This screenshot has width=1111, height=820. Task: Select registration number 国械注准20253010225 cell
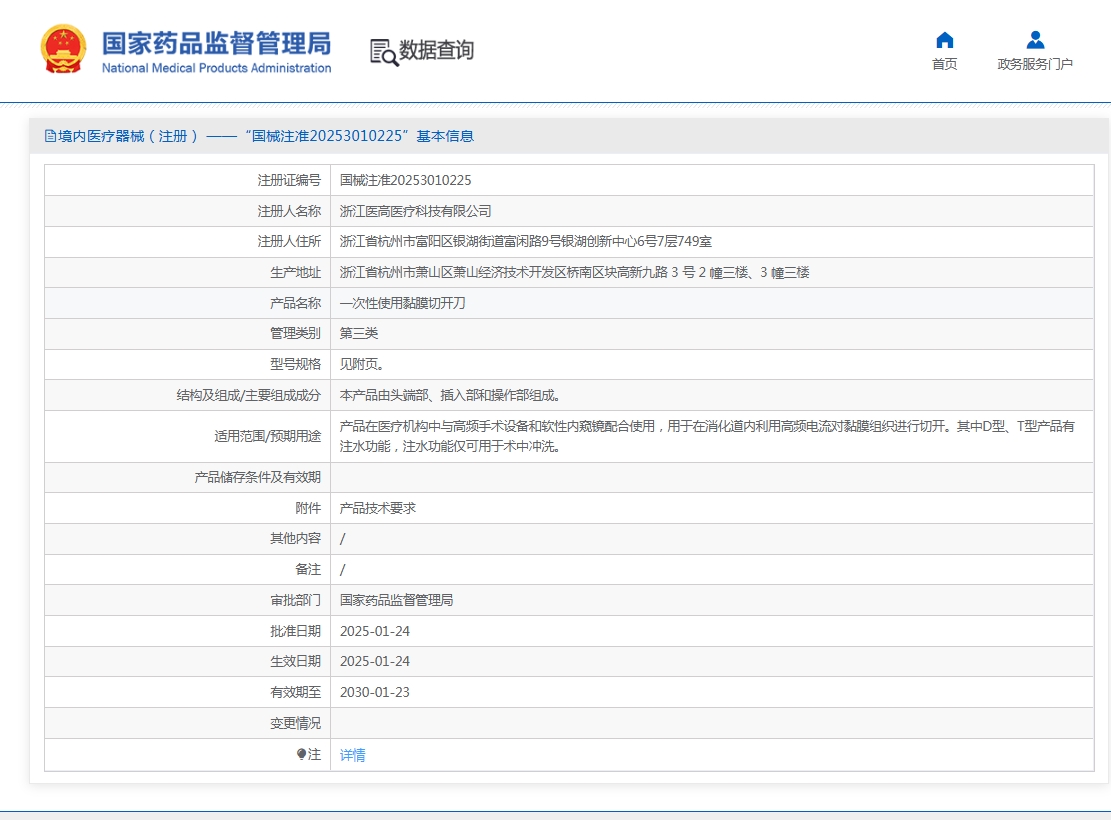click(x=405, y=180)
